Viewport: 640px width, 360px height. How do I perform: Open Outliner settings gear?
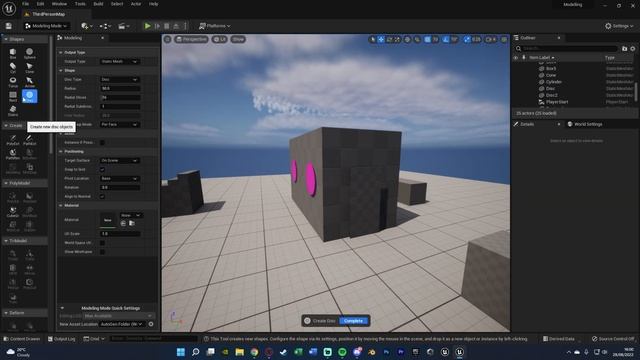[x=633, y=49]
